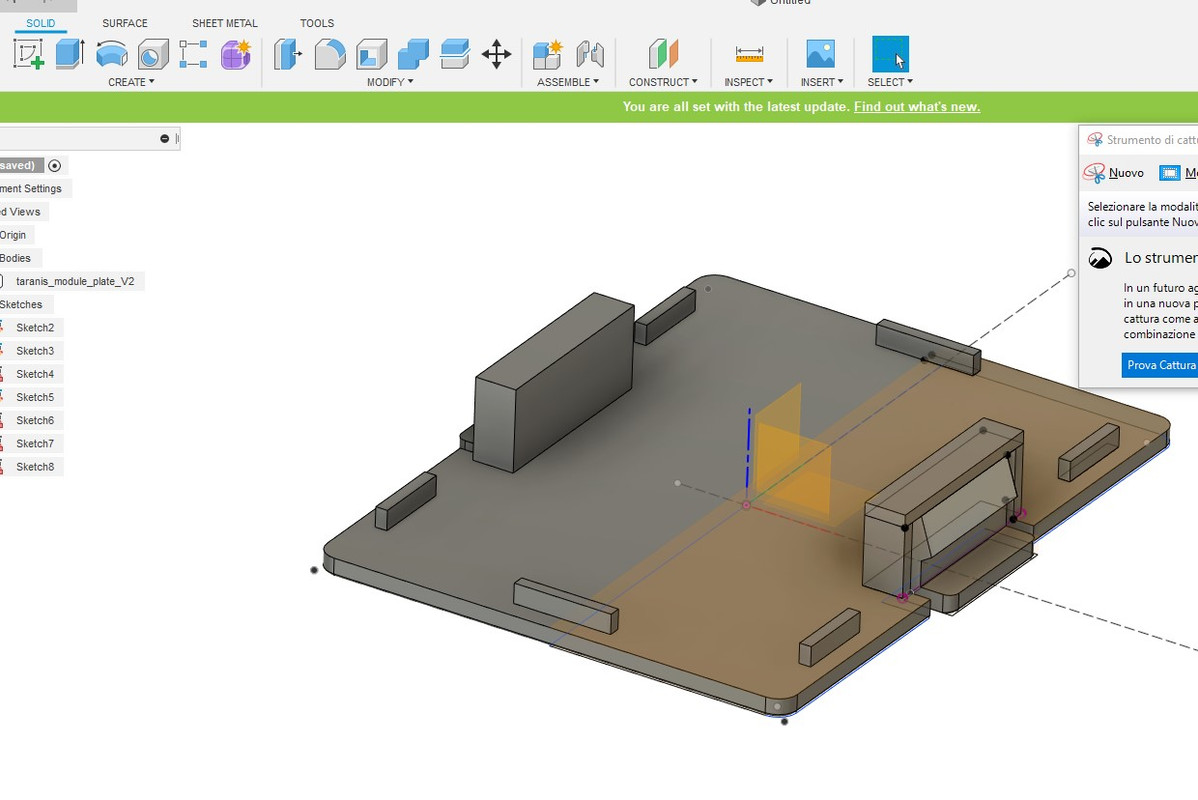
Task: Activate the Press Pull tool
Action: [x=288, y=54]
